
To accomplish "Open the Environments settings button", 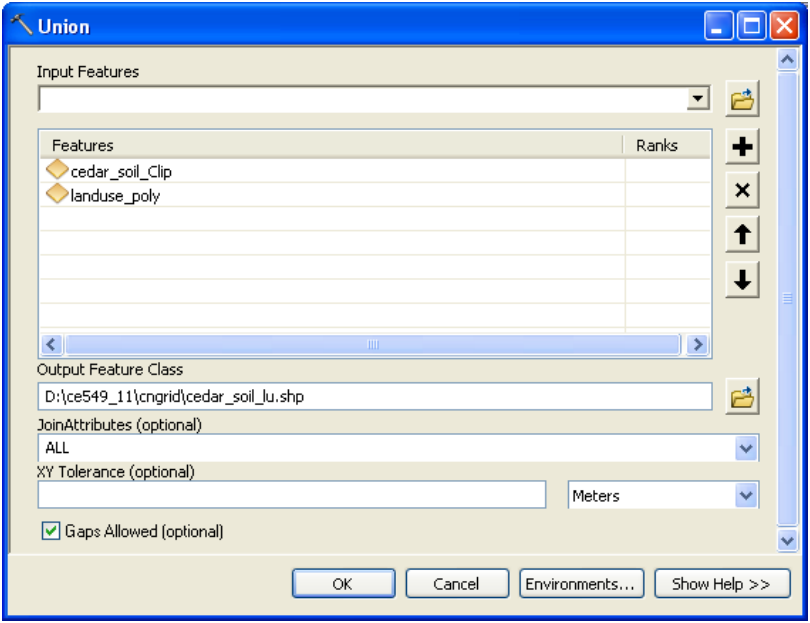I will point(581,584).
